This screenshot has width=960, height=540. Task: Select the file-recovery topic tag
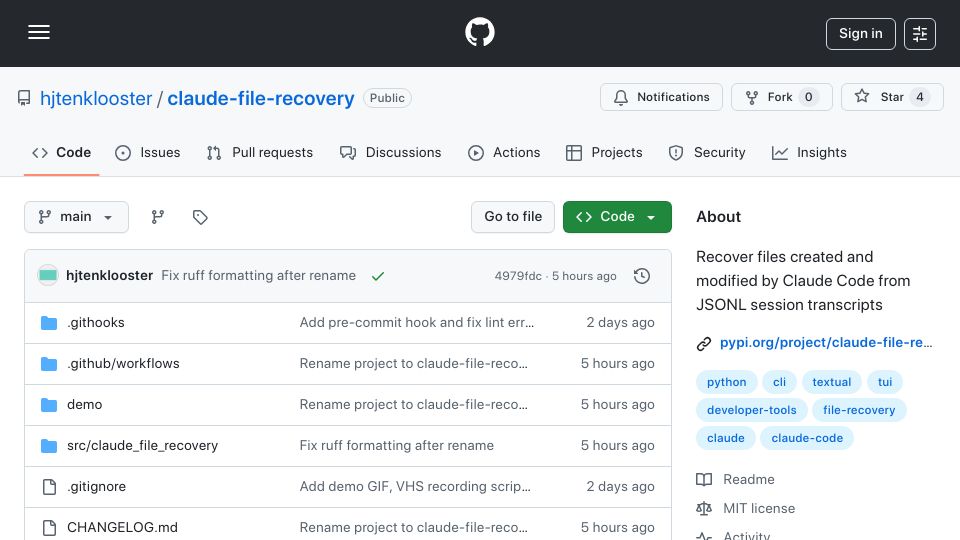859,410
